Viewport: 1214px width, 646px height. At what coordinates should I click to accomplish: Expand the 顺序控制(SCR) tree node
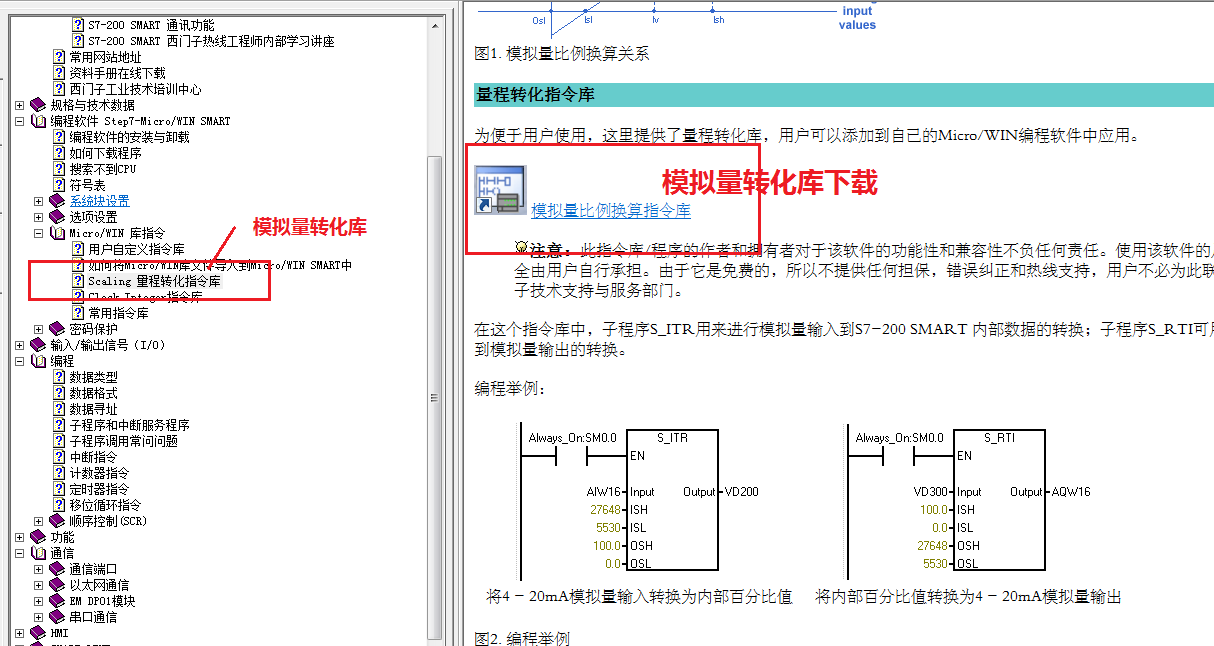click(38, 521)
